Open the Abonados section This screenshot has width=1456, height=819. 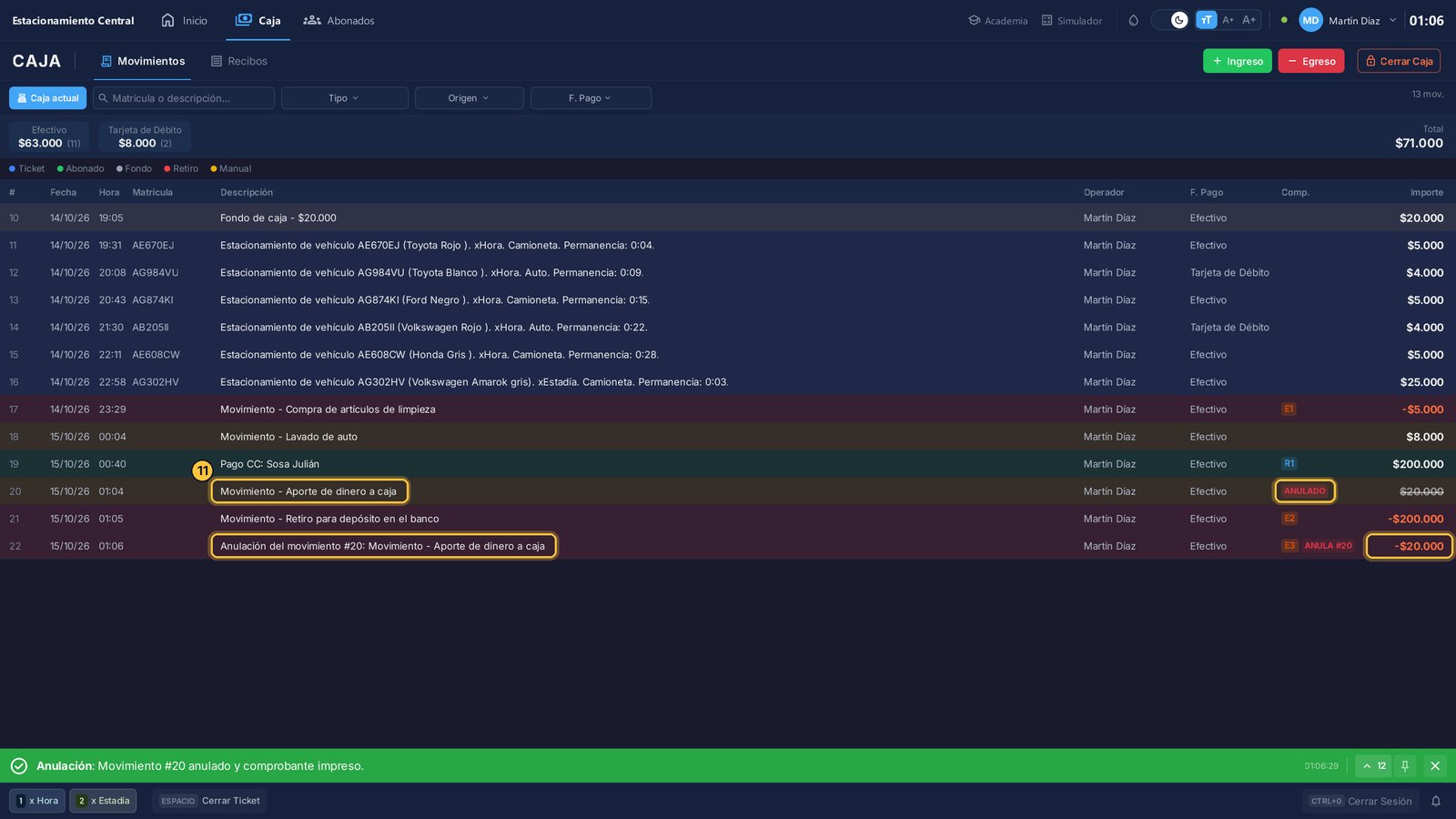[339, 20]
